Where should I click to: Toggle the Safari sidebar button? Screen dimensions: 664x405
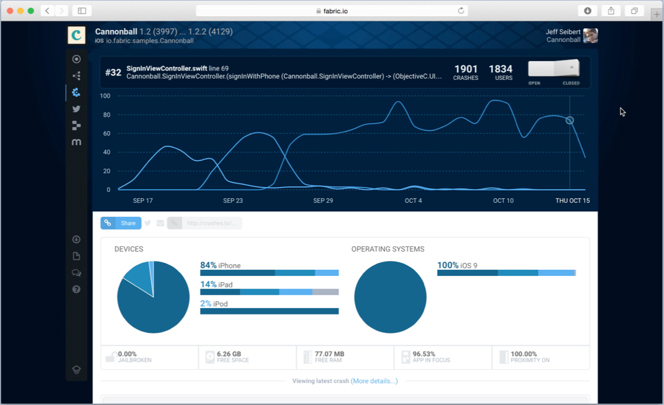82,11
